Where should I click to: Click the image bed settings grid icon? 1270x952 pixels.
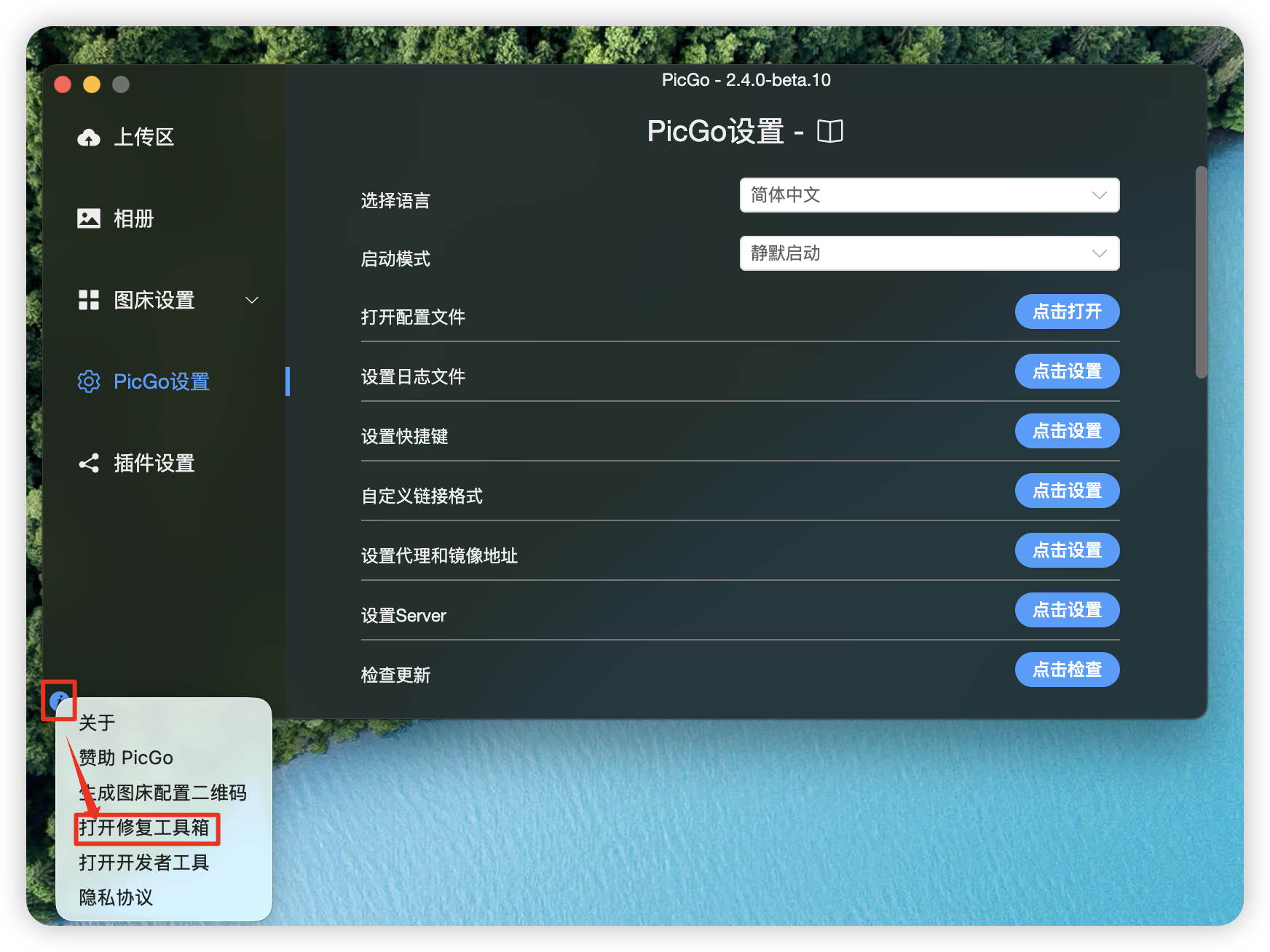tap(89, 300)
